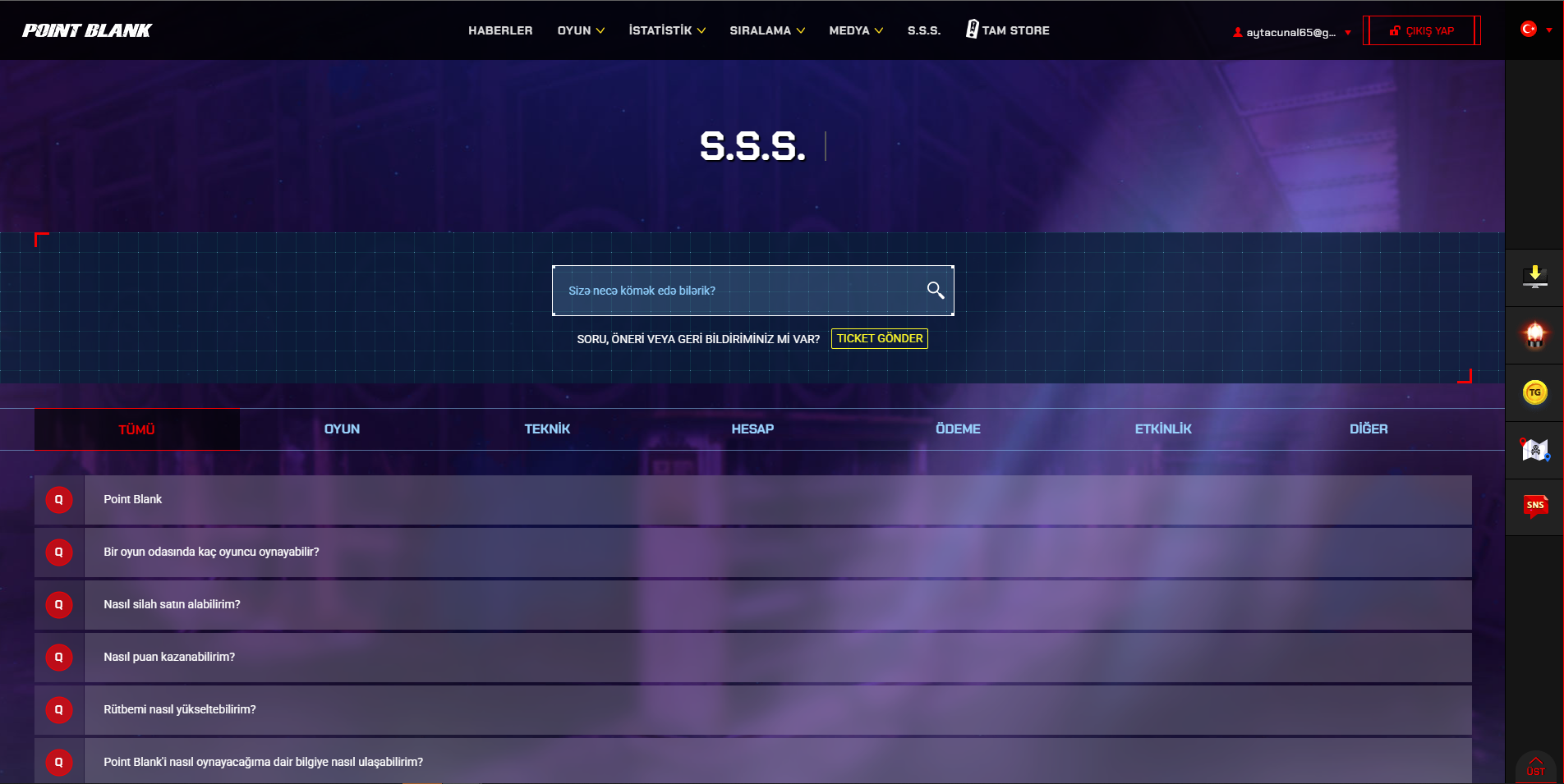Image resolution: width=1564 pixels, height=784 pixels.
Task: Select the ÖDEME category tab
Action: [959, 429]
